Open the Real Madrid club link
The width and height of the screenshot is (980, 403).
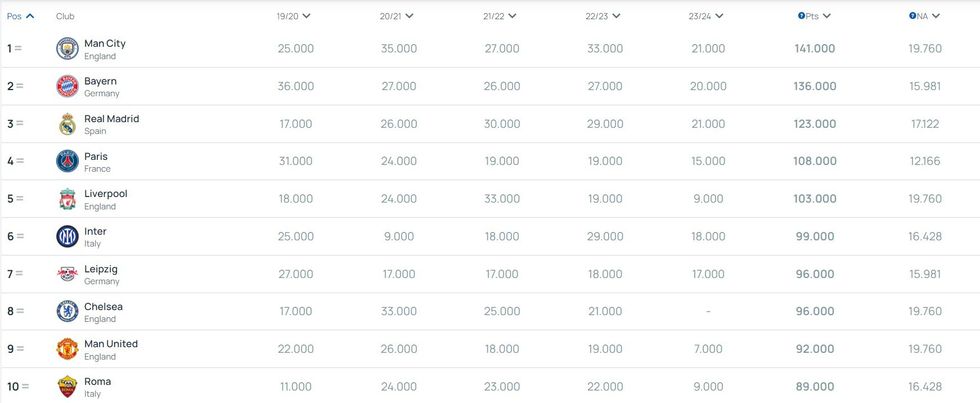pyautogui.click(x=111, y=118)
